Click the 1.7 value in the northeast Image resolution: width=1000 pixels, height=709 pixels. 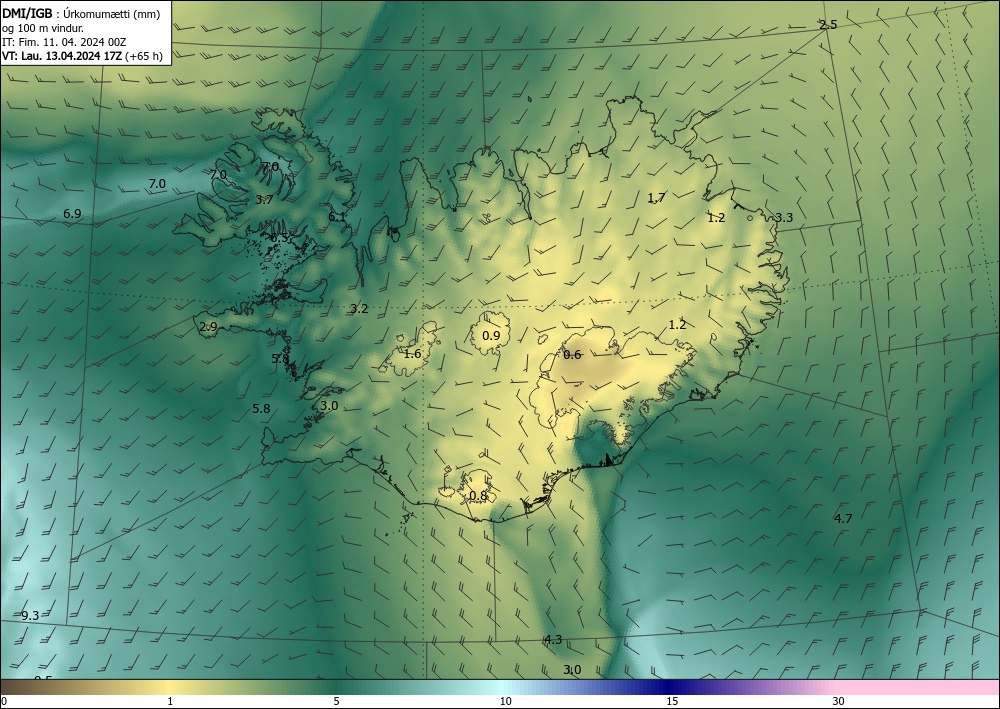[656, 198]
